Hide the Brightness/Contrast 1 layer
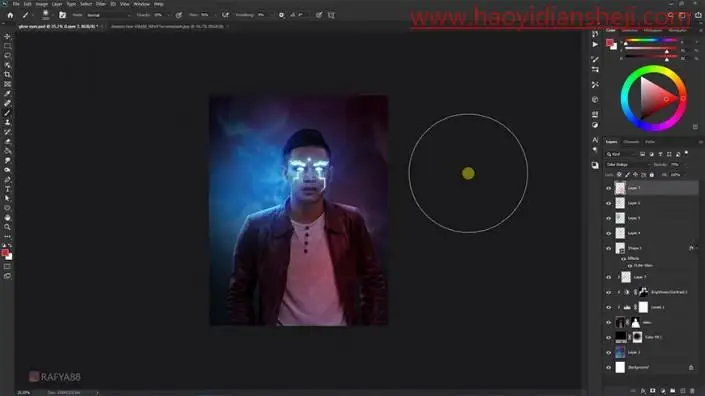The image size is (705, 396). (609, 292)
